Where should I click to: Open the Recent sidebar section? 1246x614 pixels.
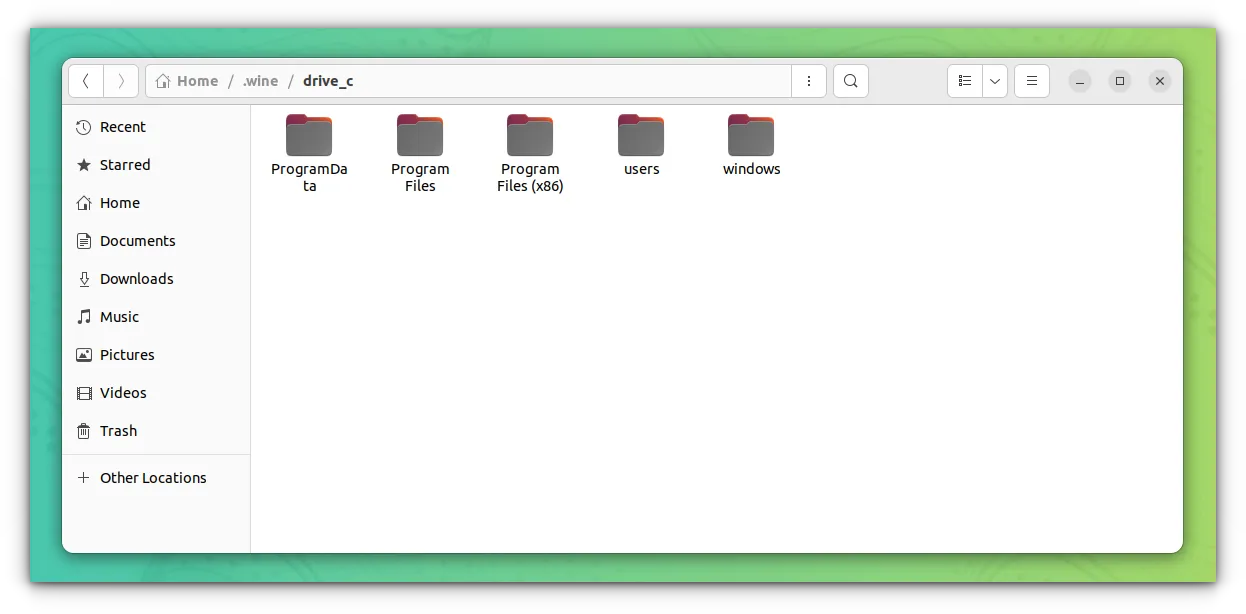(122, 127)
